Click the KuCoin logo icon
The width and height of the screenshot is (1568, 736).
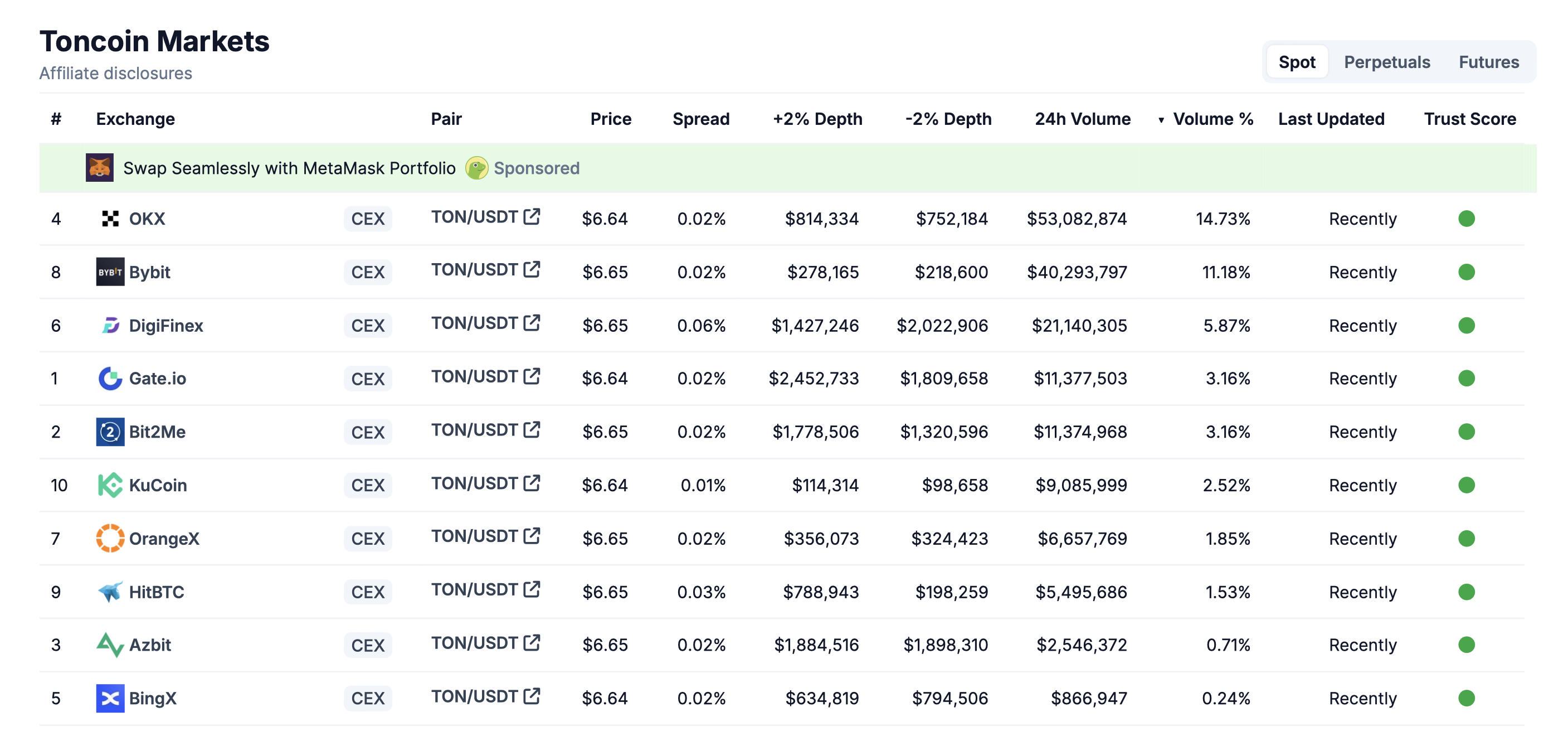[x=110, y=485]
